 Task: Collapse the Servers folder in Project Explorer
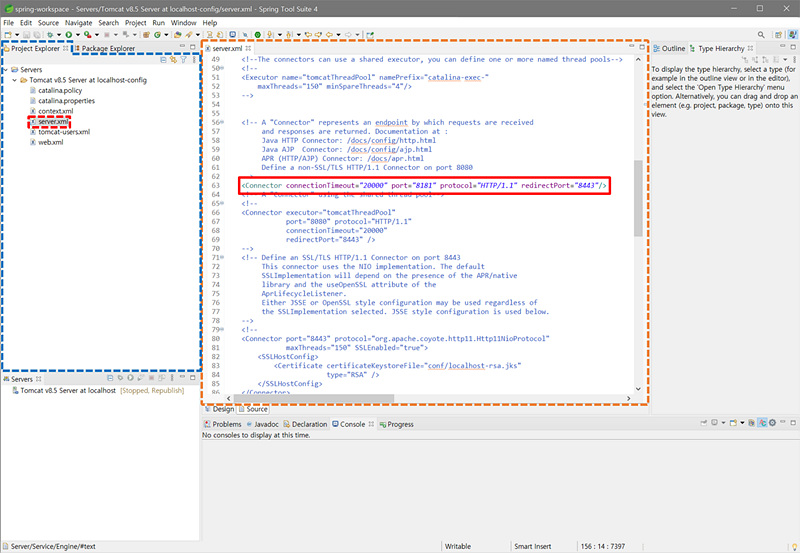click(5, 69)
